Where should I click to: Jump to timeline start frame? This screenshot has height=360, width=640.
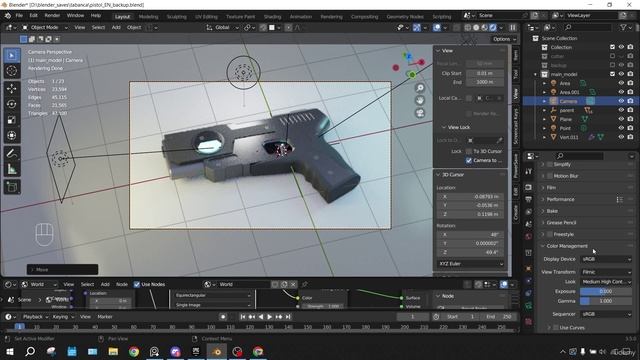tap(243, 317)
